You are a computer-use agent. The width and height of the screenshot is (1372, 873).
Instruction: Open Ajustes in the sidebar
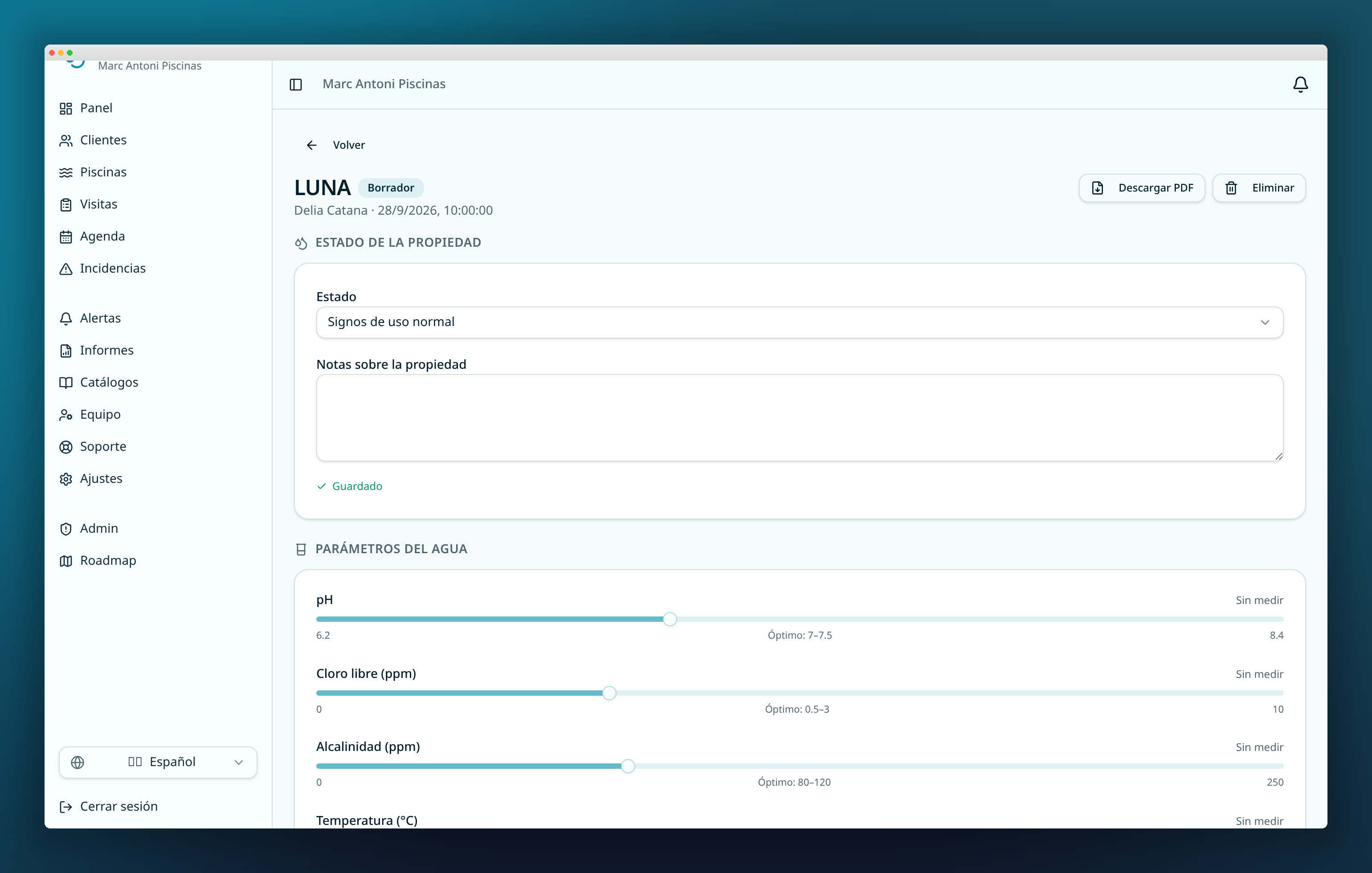pos(101,478)
